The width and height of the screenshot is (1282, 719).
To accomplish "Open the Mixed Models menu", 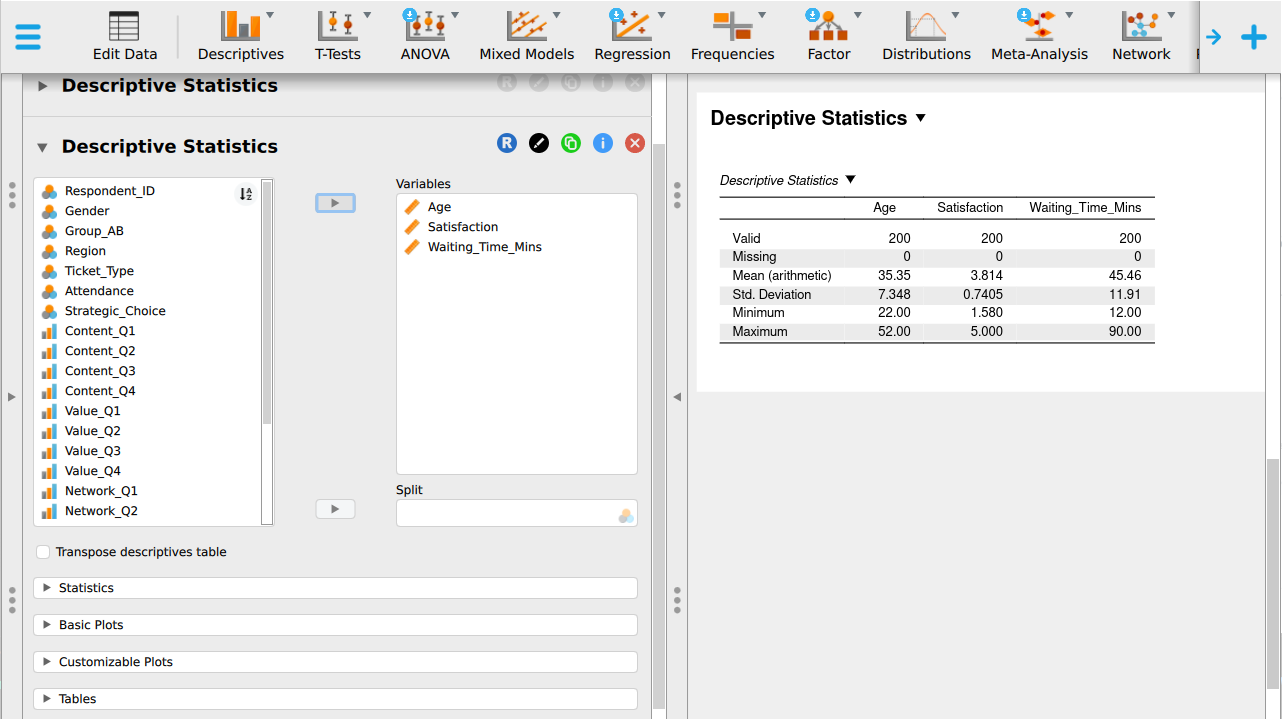I will pyautogui.click(x=527, y=36).
